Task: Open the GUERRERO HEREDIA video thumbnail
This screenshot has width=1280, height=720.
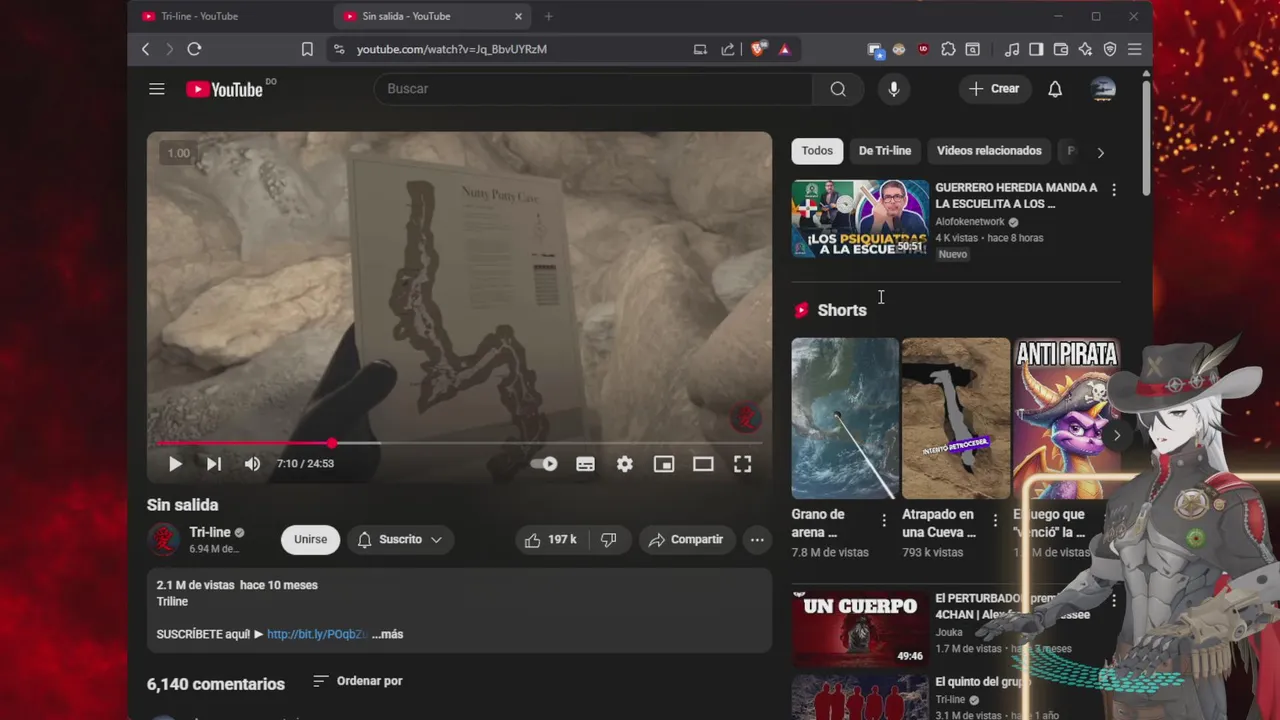Action: coord(860,218)
